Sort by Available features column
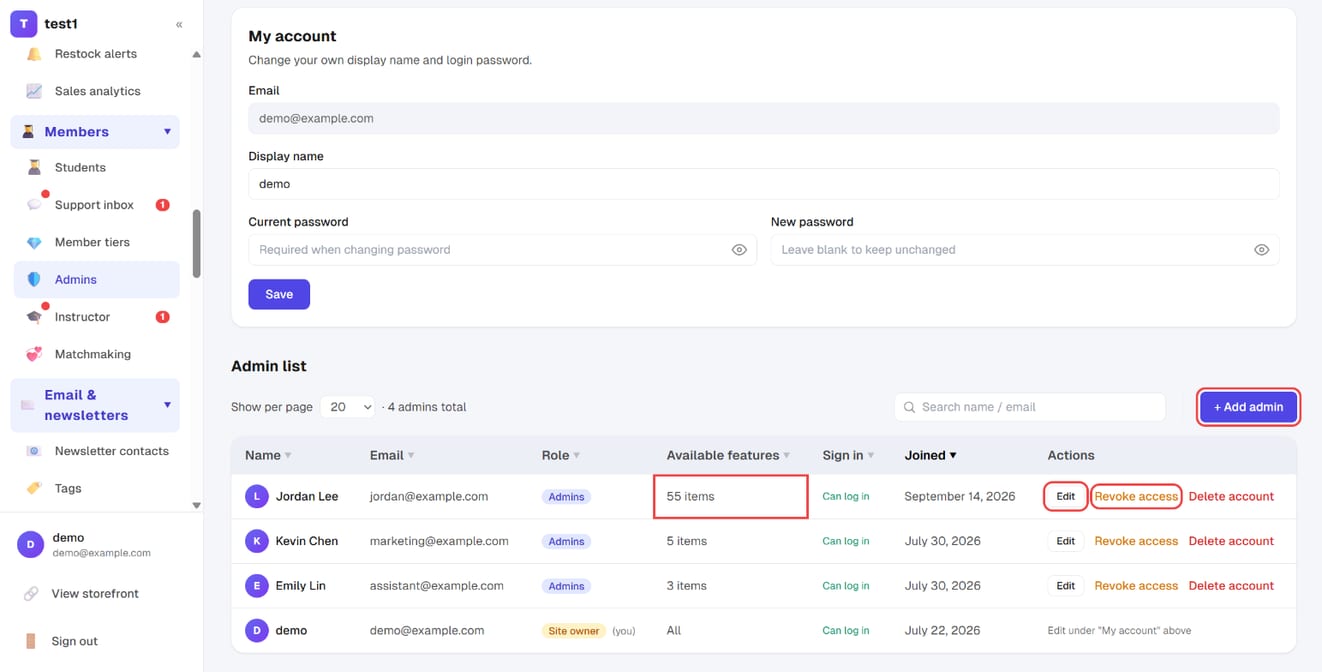Screen dimensions: 1322x672 coord(728,455)
